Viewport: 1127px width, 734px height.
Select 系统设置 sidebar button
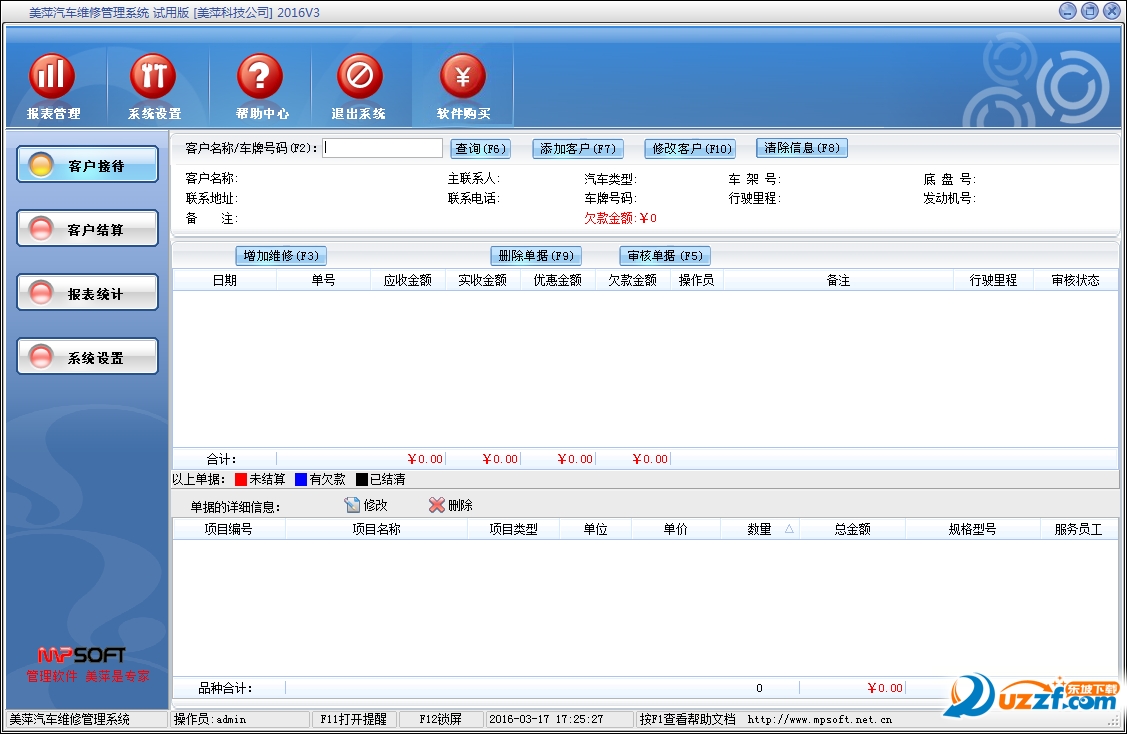click(88, 357)
